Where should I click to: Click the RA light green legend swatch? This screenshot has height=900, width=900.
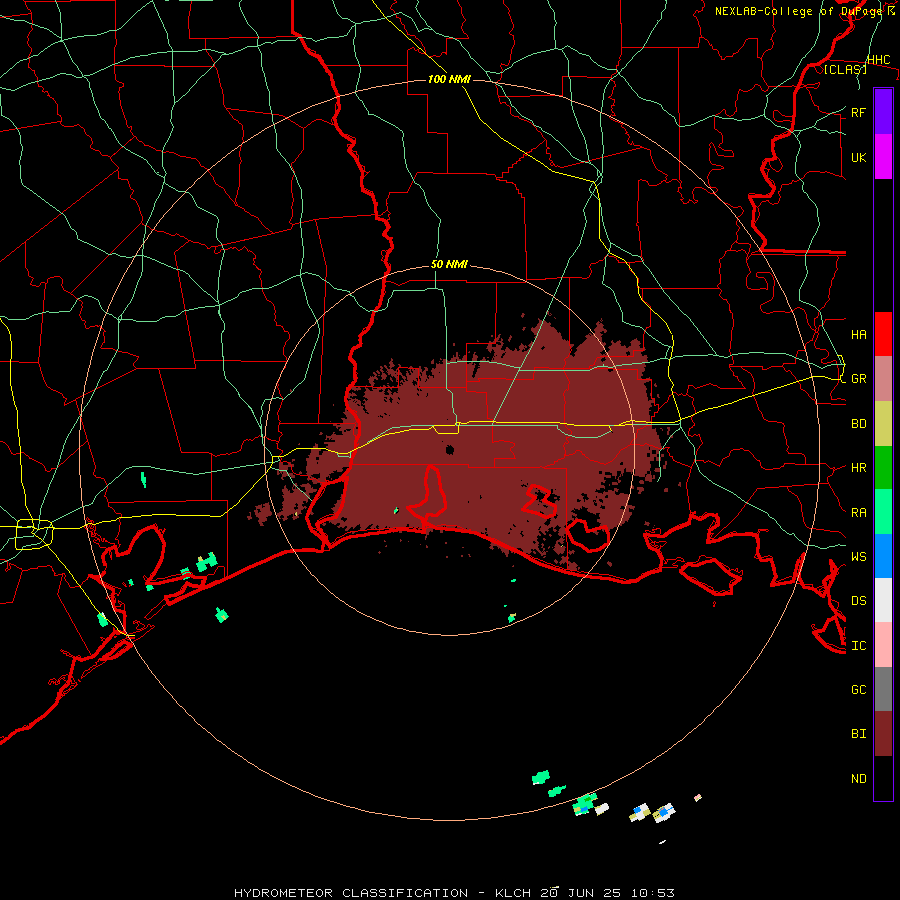point(883,512)
